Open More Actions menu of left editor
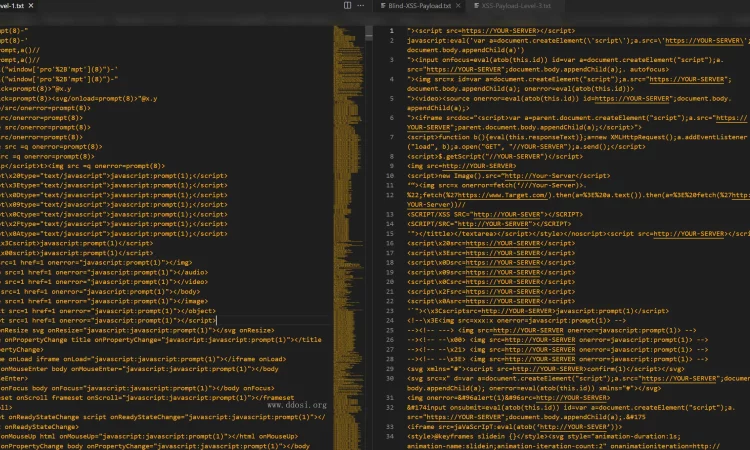Screen dimensions: 750x450 click(x=361, y=5)
